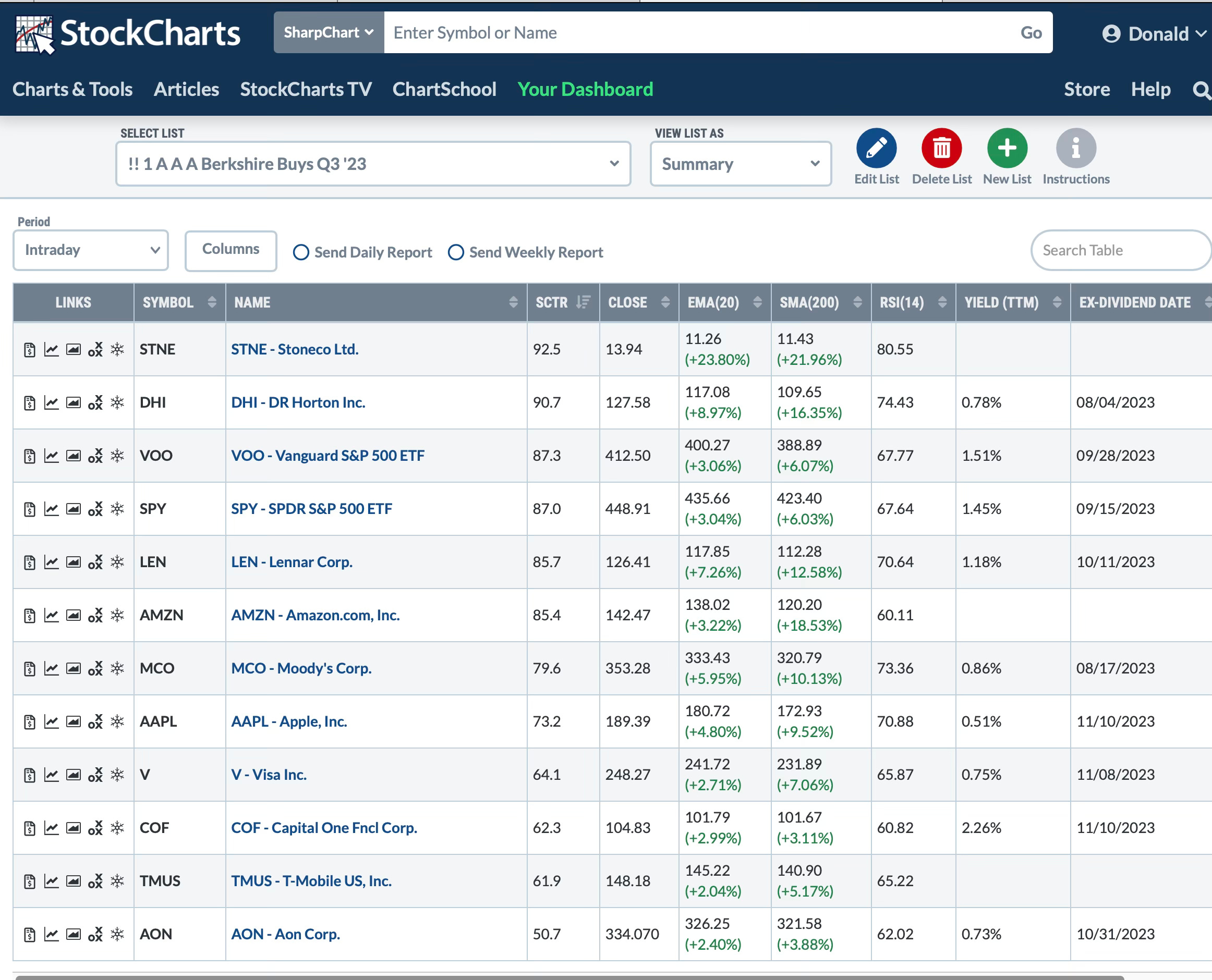
Task: Sort table by SCTR column
Action: click(563, 302)
